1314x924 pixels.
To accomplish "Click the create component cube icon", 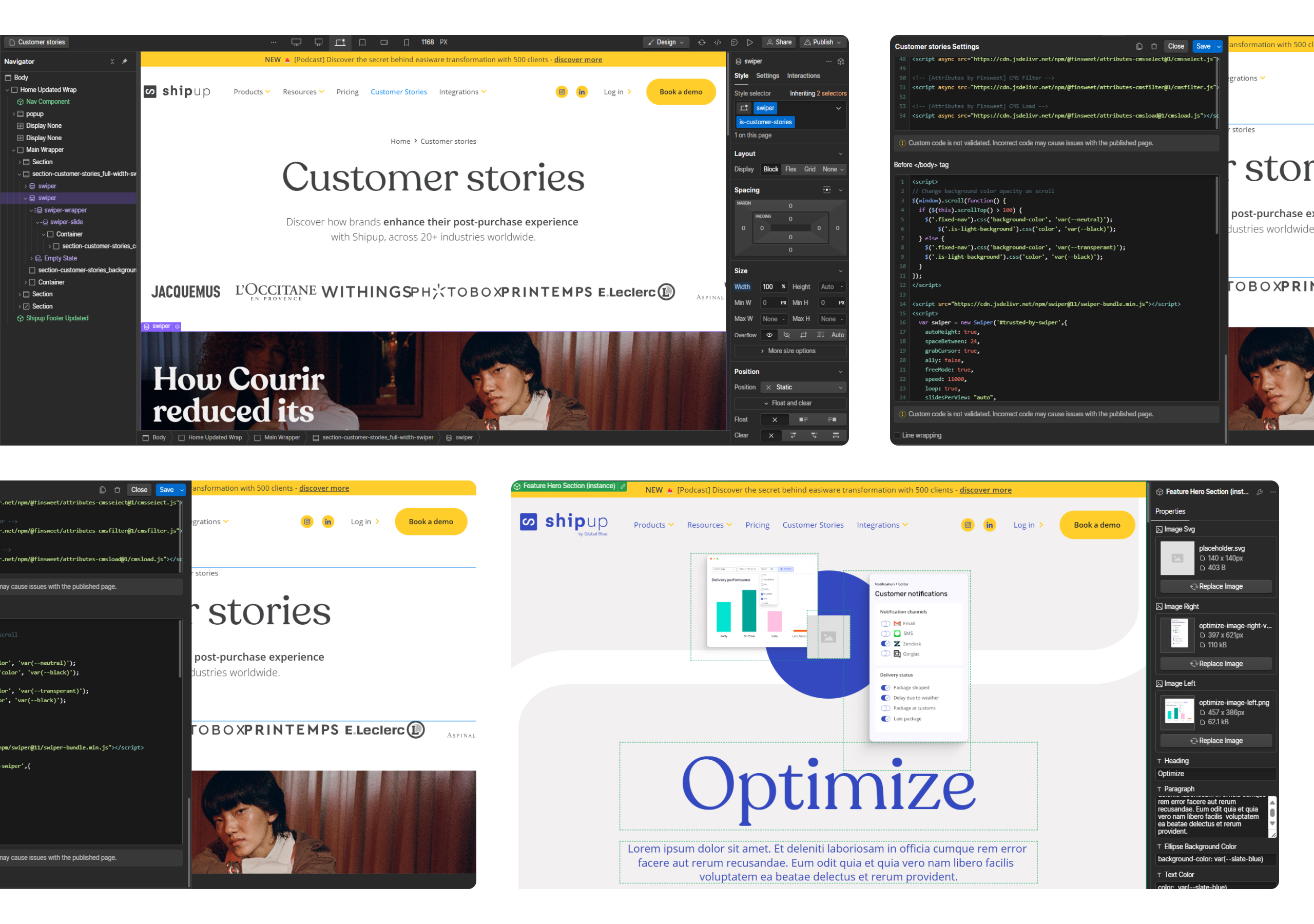I will pos(841,61).
